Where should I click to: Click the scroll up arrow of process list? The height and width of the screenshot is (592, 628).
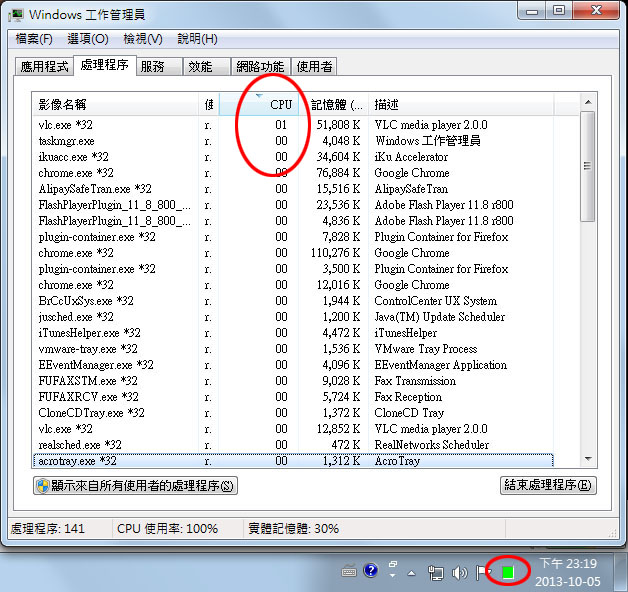point(588,103)
